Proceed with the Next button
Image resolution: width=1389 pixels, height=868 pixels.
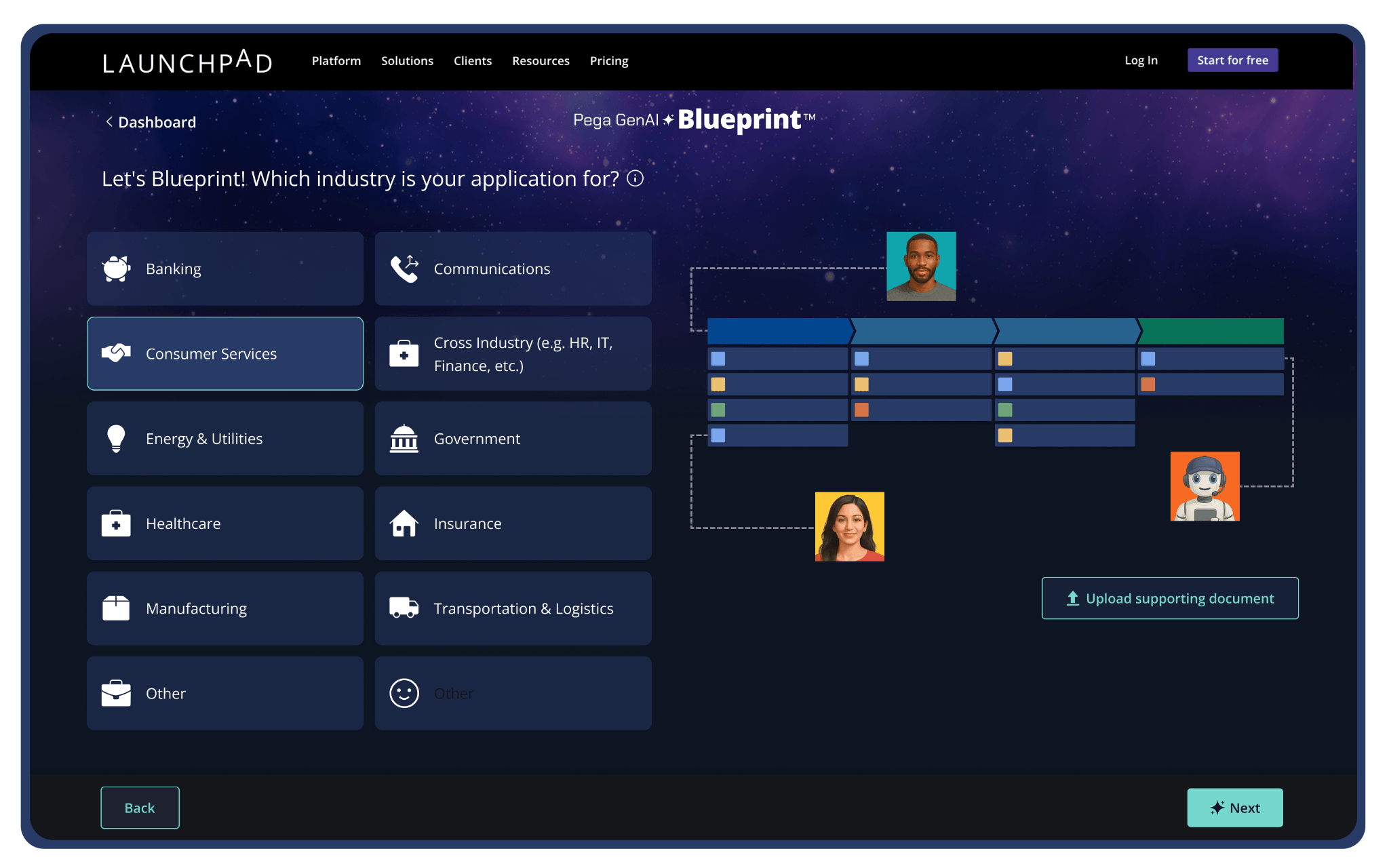coord(1235,808)
